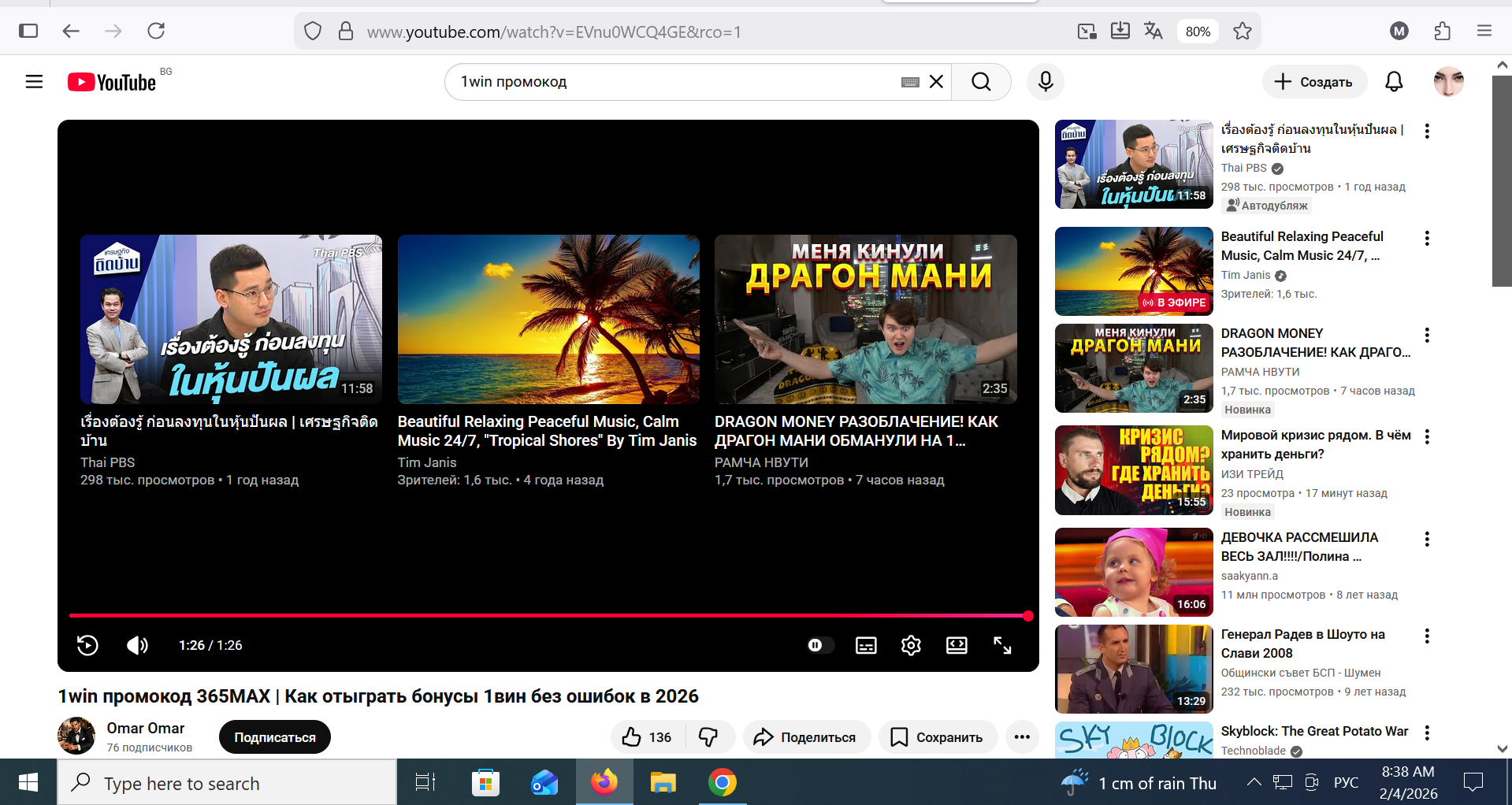Enter fullscreen mode in player
The width and height of the screenshot is (1512, 805).
[1001, 645]
